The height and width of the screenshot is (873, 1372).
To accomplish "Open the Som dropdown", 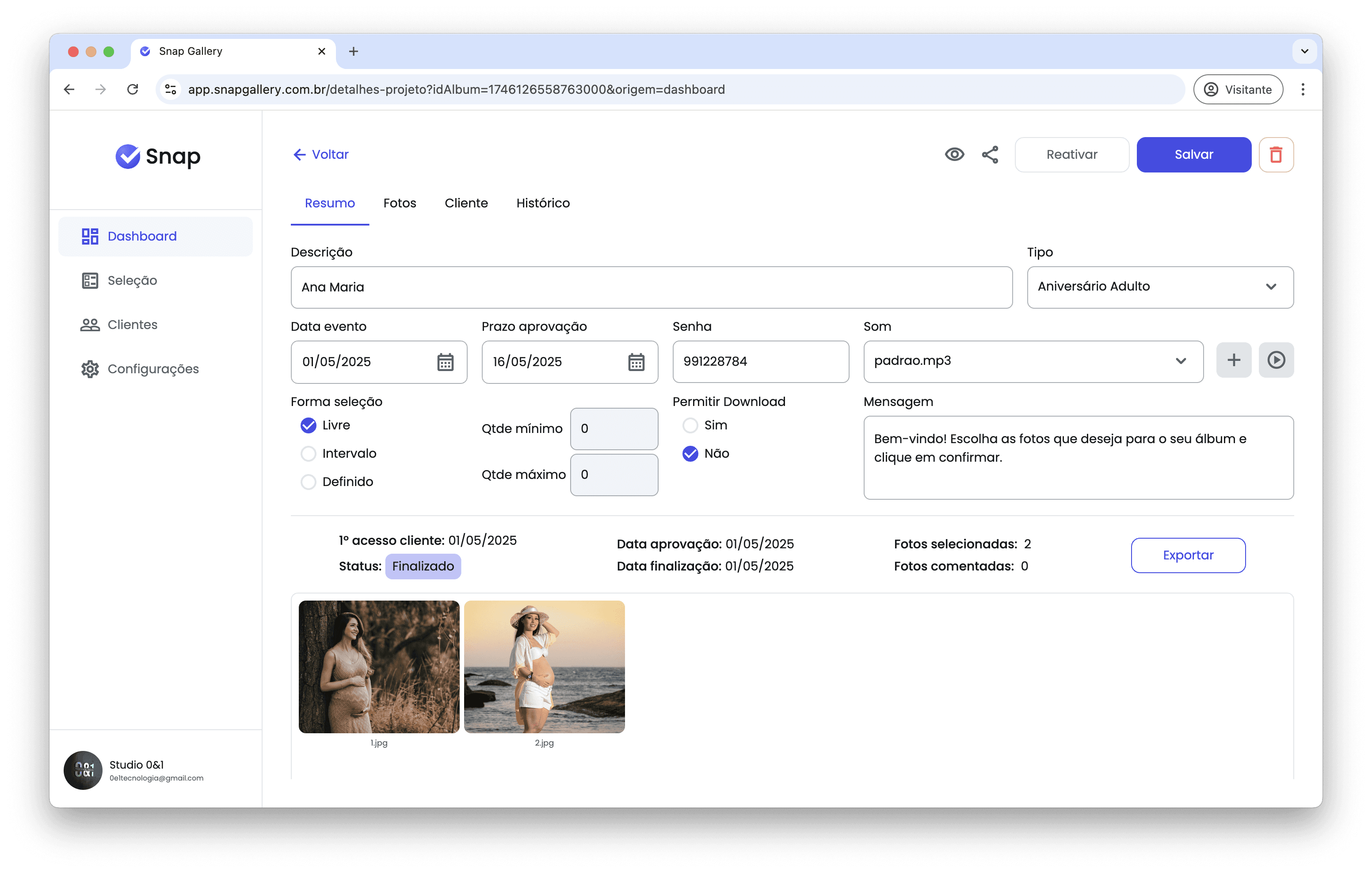I will click(1033, 361).
